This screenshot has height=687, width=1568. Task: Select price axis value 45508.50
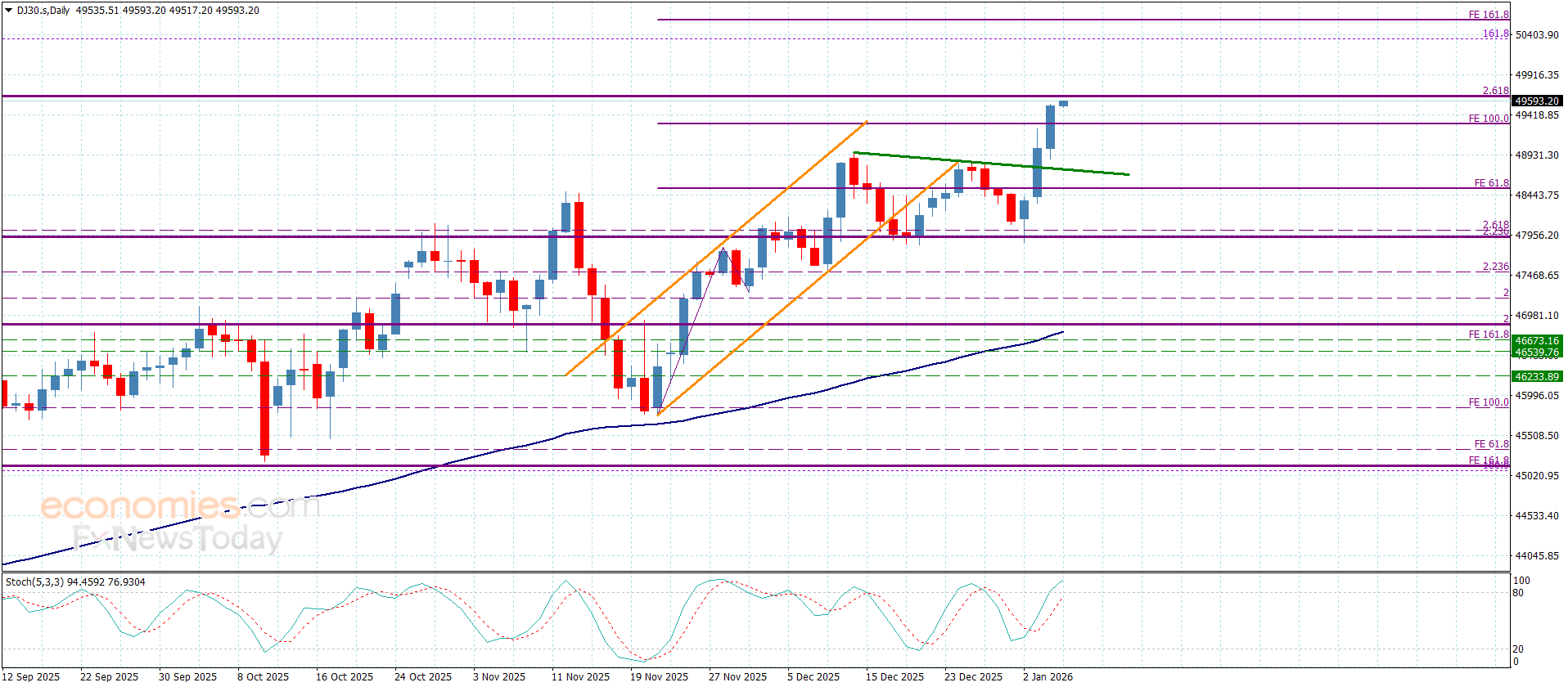pyautogui.click(x=1537, y=436)
